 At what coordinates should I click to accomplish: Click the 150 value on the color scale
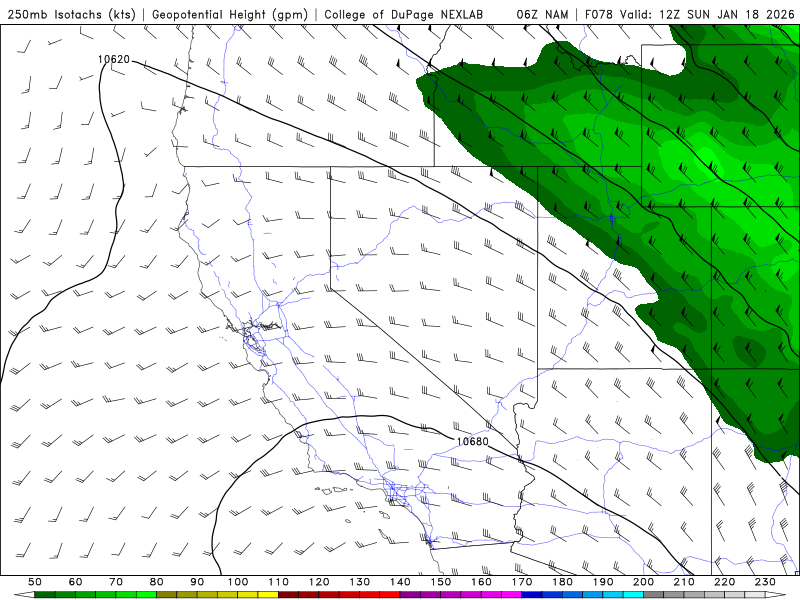tap(440, 582)
